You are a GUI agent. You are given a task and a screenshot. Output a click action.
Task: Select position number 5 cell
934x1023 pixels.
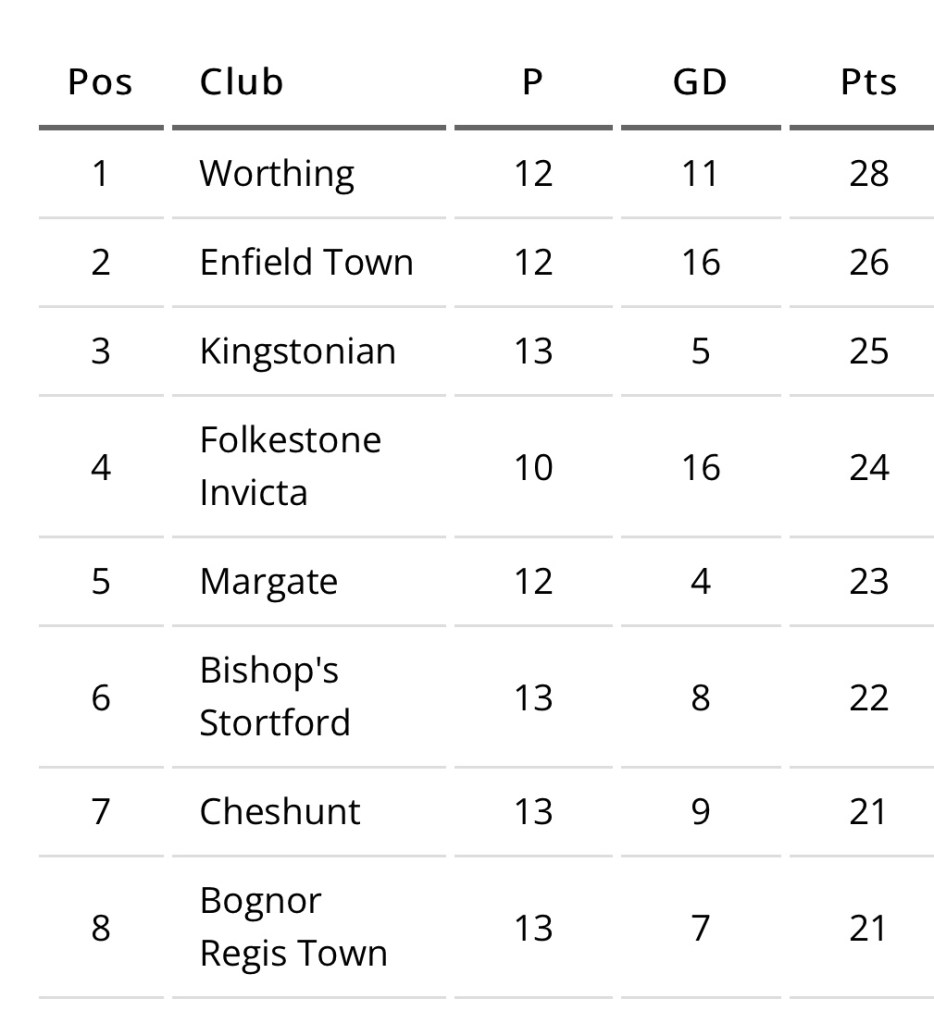point(100,581)
